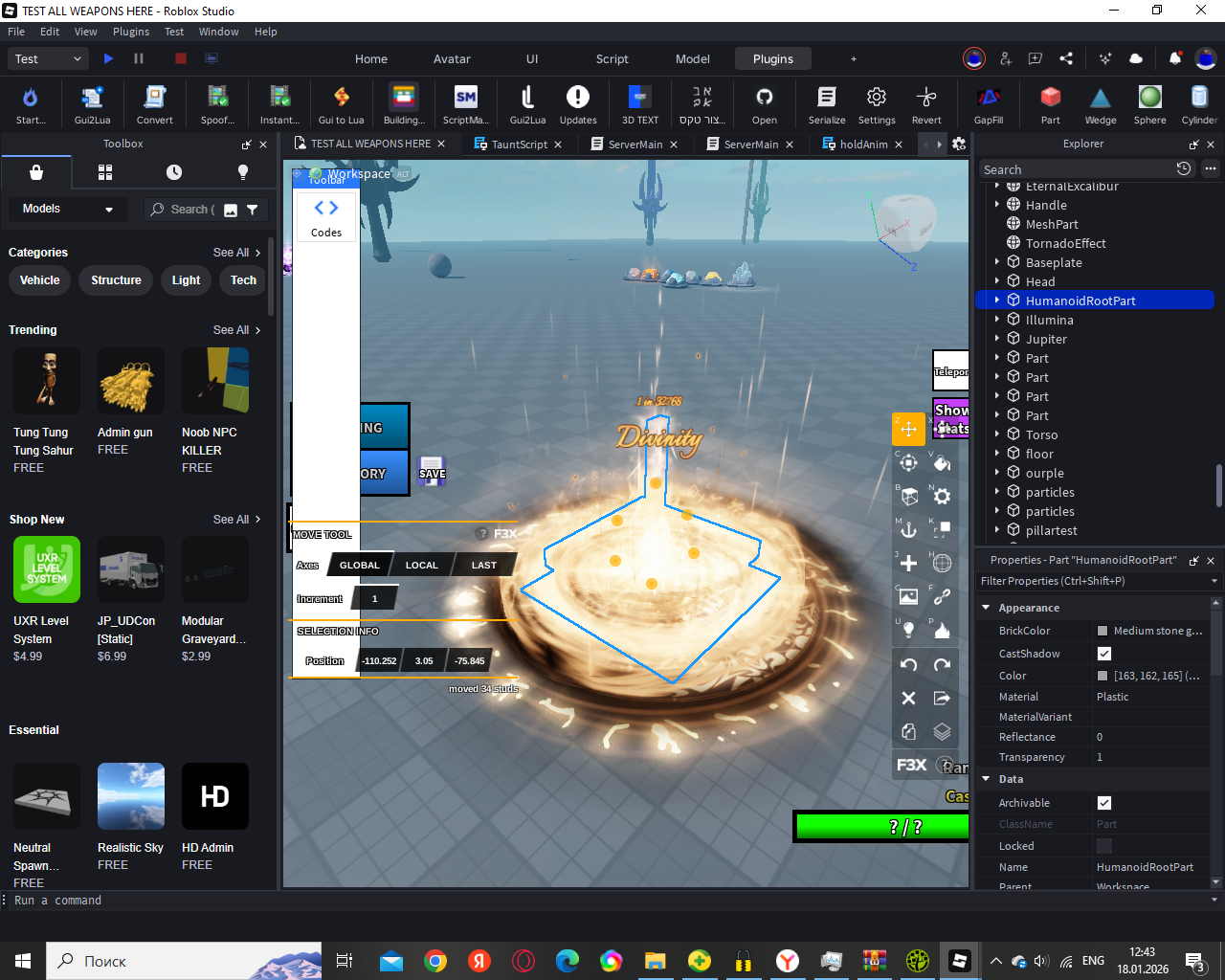Expand the pillartest tree node

coord(997,529)
